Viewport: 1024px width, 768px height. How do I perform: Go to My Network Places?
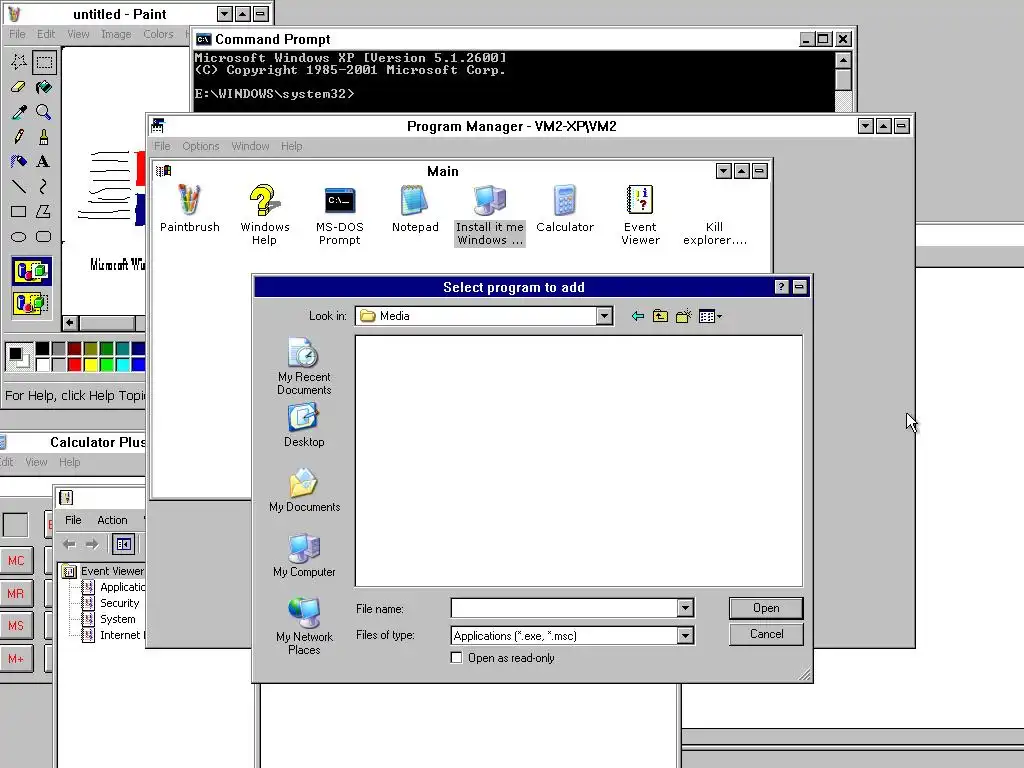(304, 626)
